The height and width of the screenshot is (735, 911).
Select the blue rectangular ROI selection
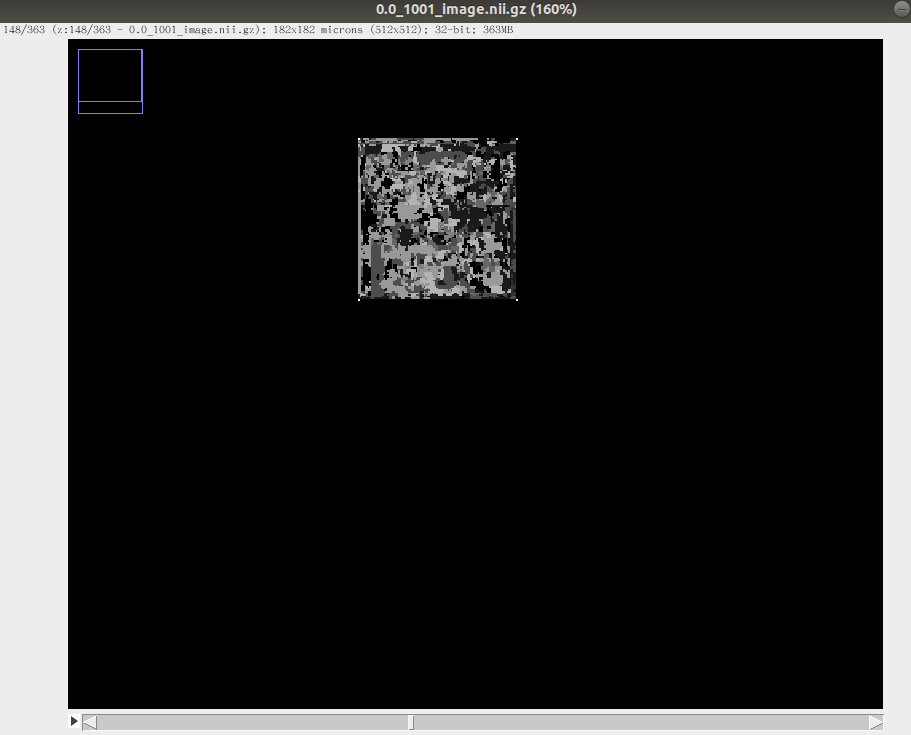(110, 80)
